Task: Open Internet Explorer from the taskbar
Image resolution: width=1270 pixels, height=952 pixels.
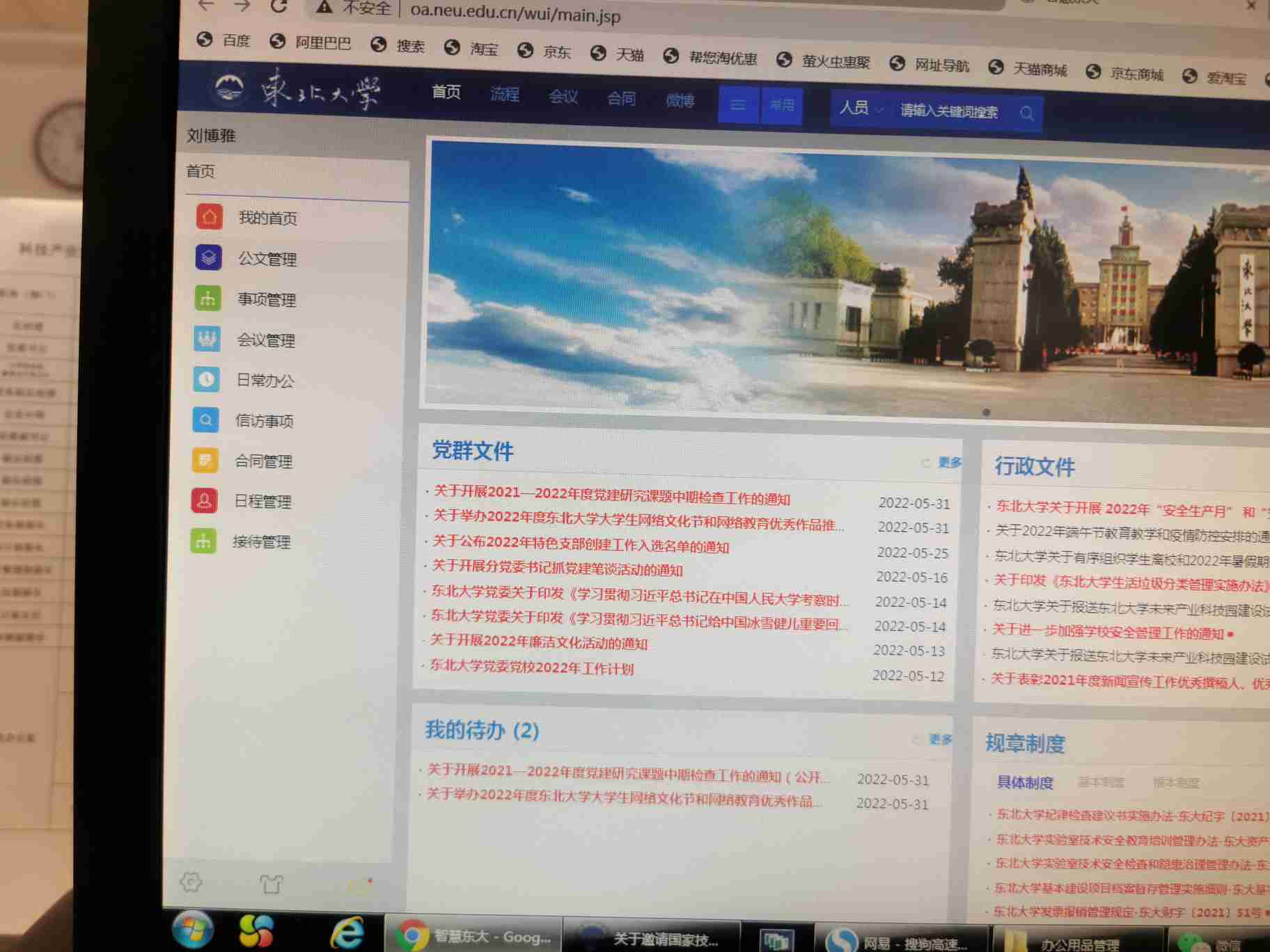Action: (x=346, y=933)
